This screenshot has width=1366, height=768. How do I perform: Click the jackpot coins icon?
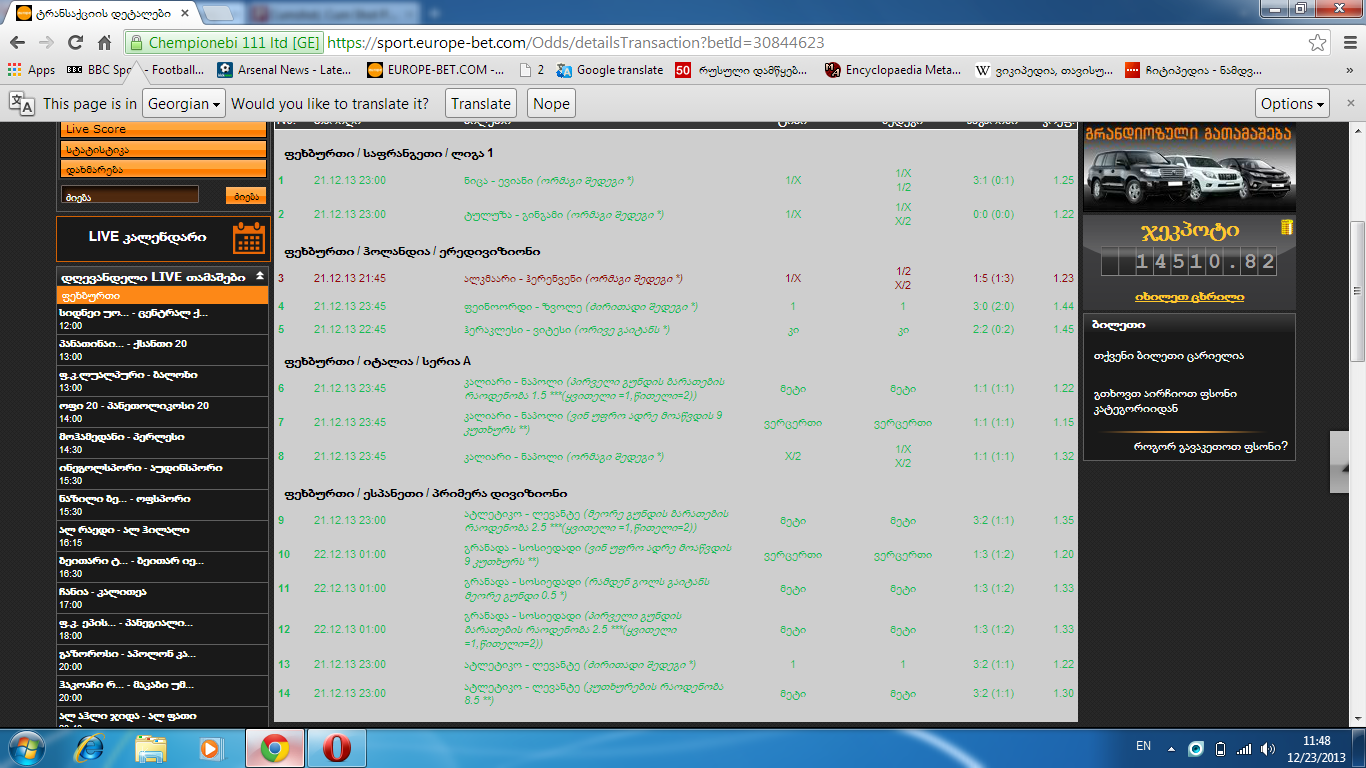(x=1286, y=227)
